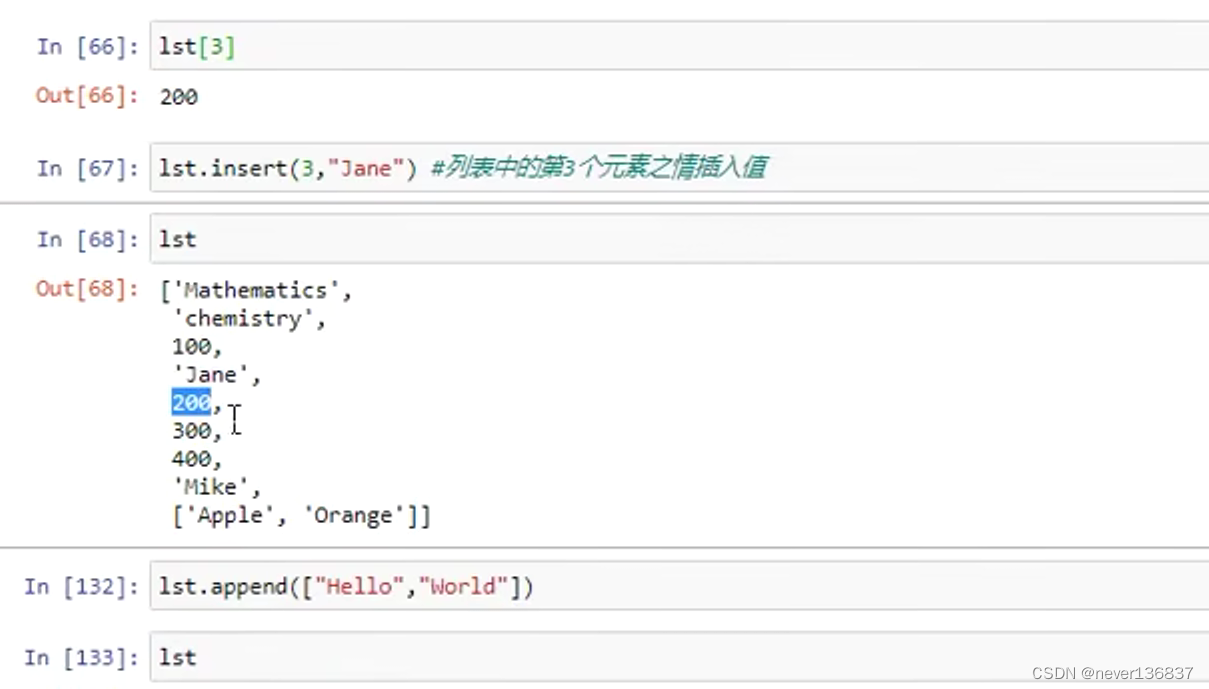Click the Out[66] prompt label
The height and width of the screenshot is (689, 1209).
85,97
